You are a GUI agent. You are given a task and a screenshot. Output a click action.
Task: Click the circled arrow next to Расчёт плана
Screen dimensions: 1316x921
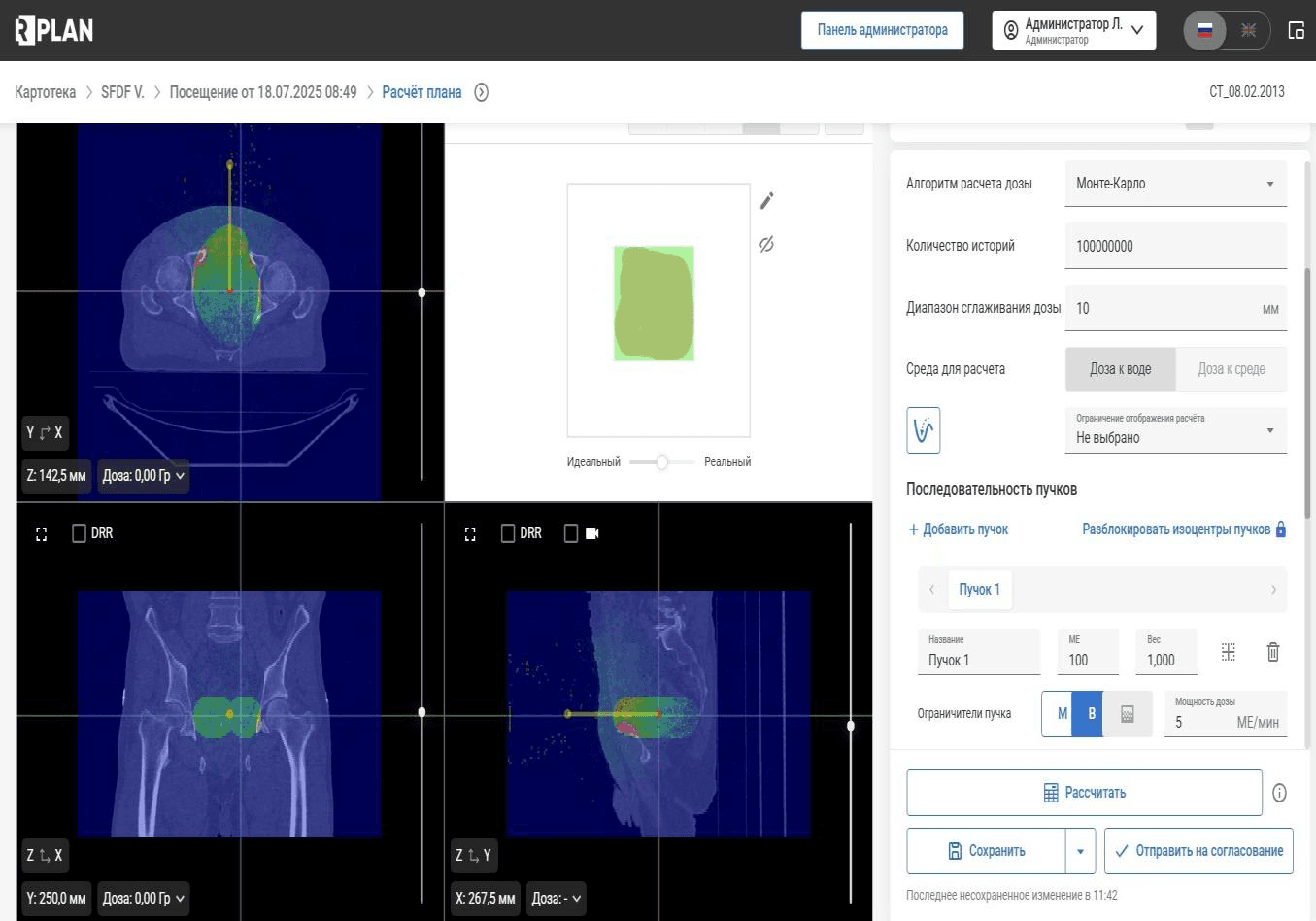point(481,92)
